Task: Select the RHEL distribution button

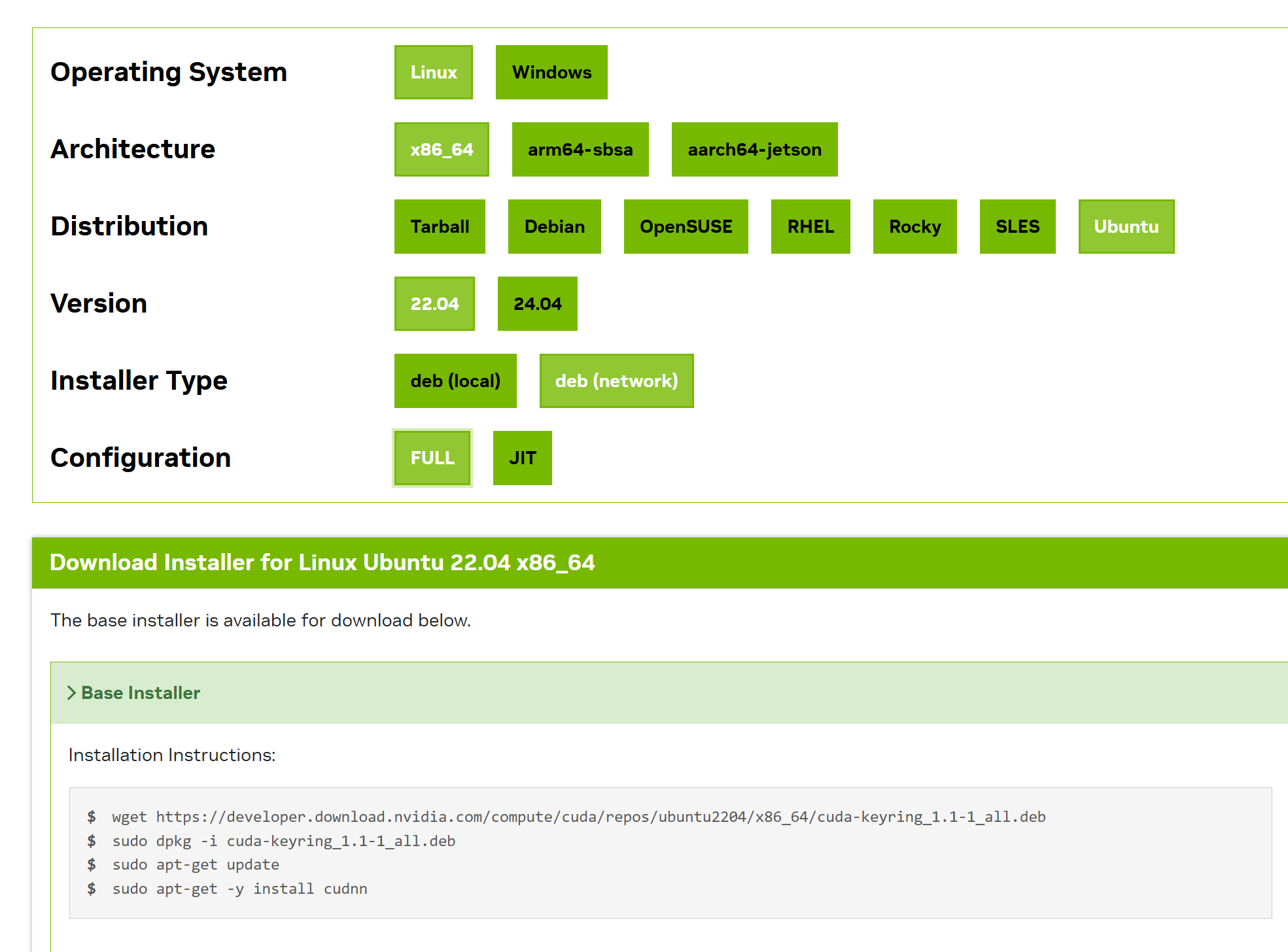Action: [x=810, y=227]
